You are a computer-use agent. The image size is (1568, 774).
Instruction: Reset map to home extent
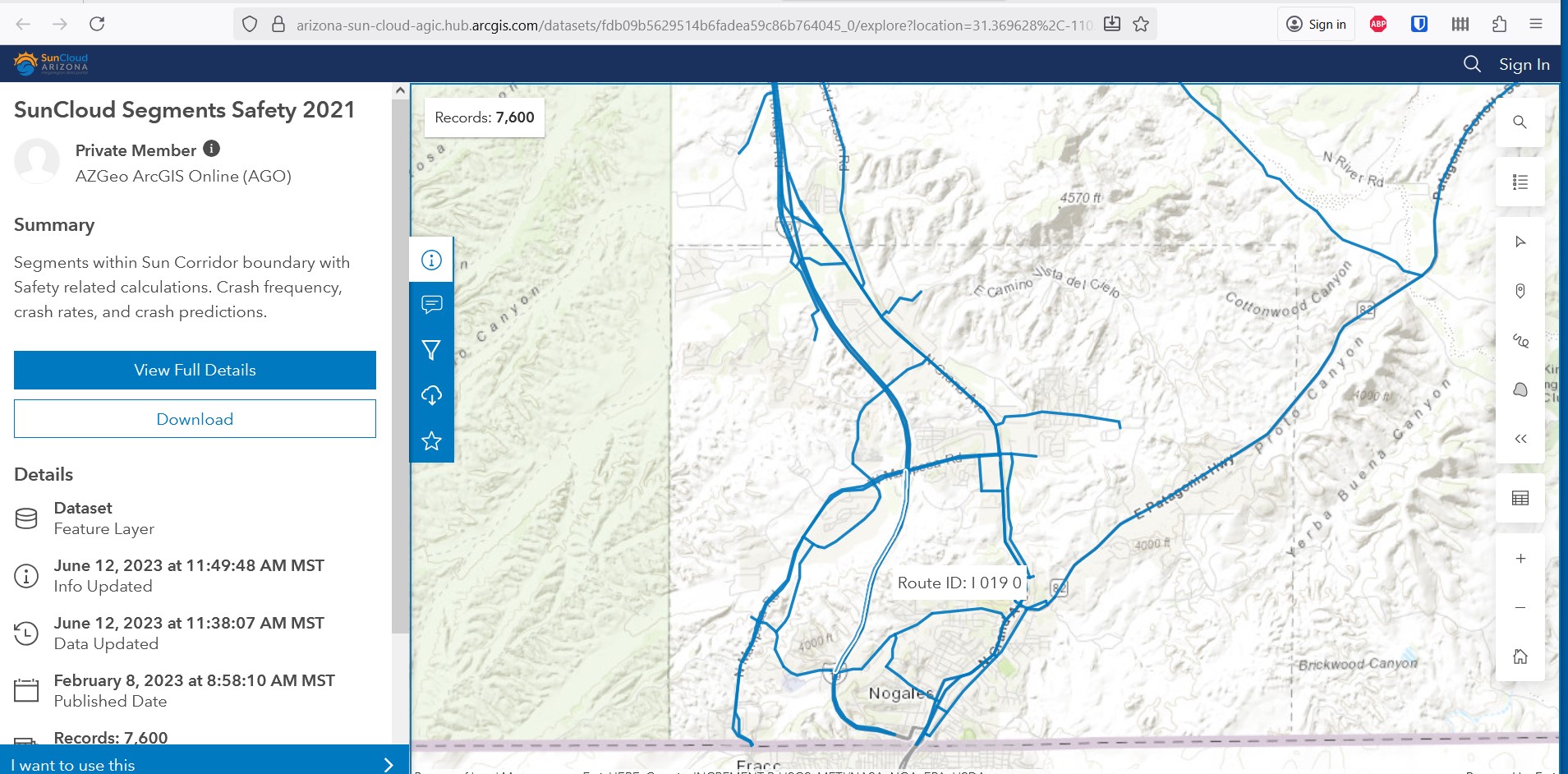tap(1520, 657)
